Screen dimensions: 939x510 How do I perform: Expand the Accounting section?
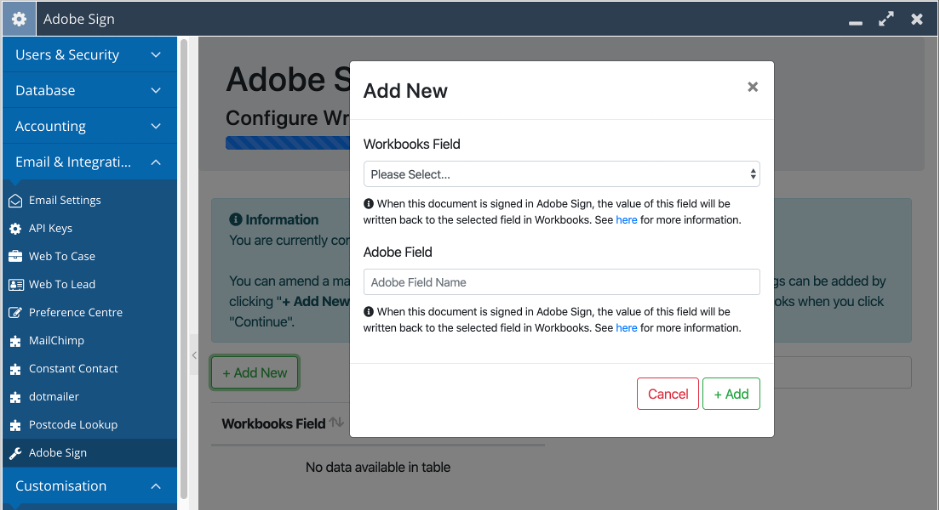[90, 126]
